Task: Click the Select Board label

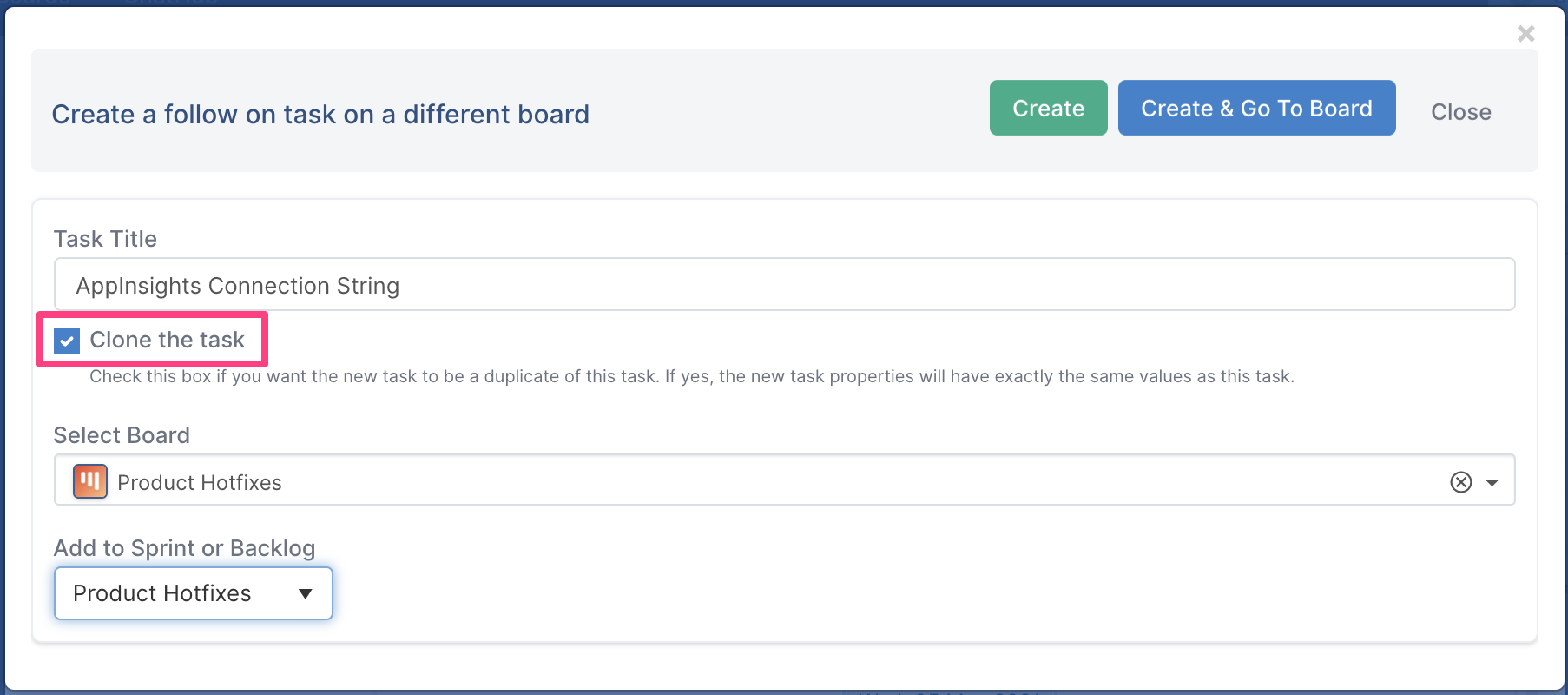Action: coord(122,435)
